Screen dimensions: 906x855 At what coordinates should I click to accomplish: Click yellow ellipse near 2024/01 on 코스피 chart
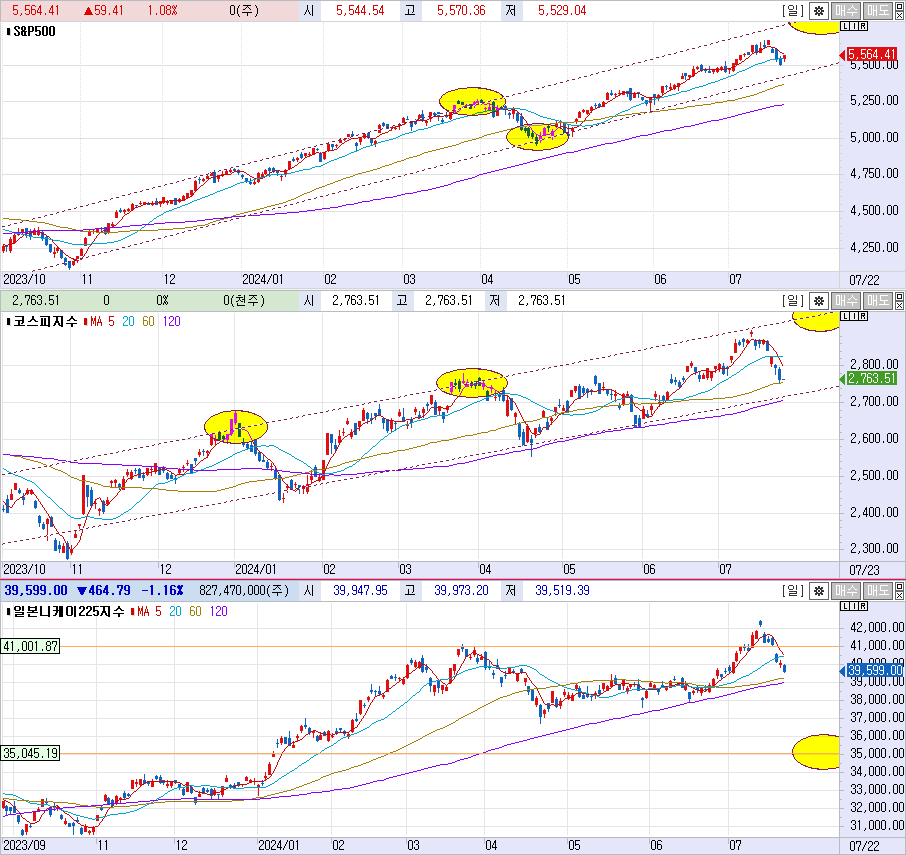[236, 427]
